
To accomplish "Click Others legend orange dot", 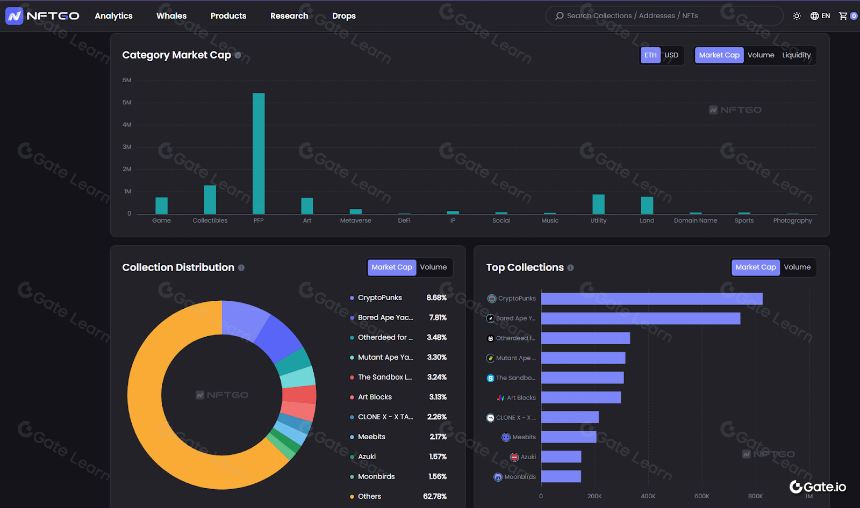I will point(352,496).
